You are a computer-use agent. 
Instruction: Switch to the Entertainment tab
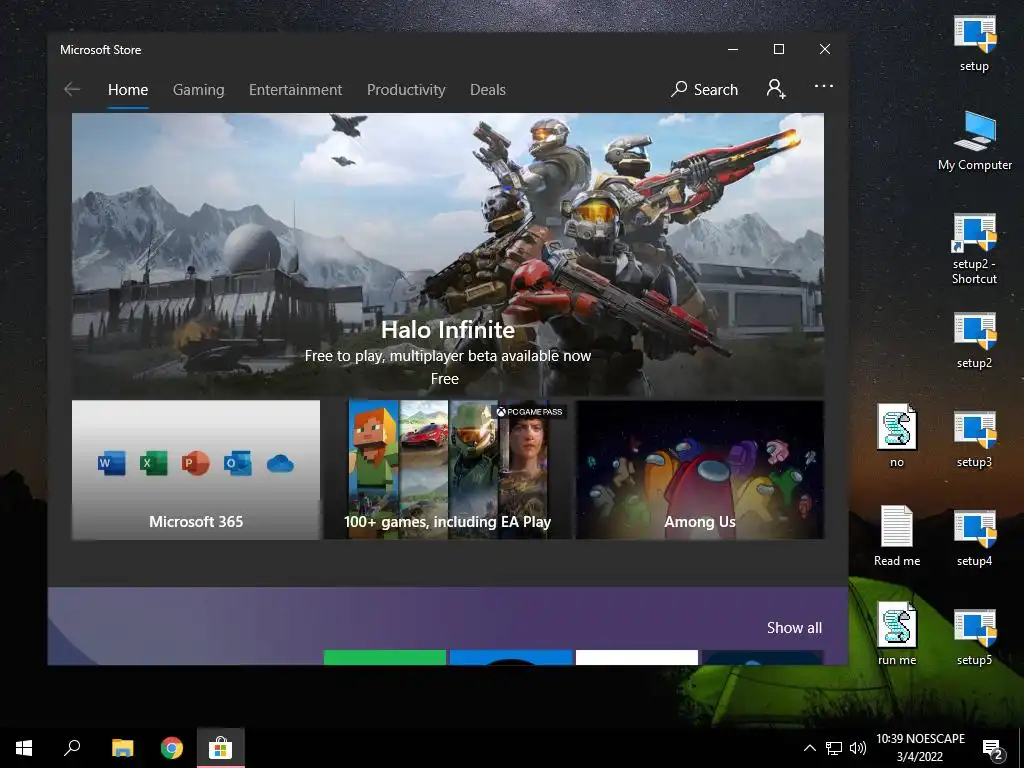coord(295,89)
